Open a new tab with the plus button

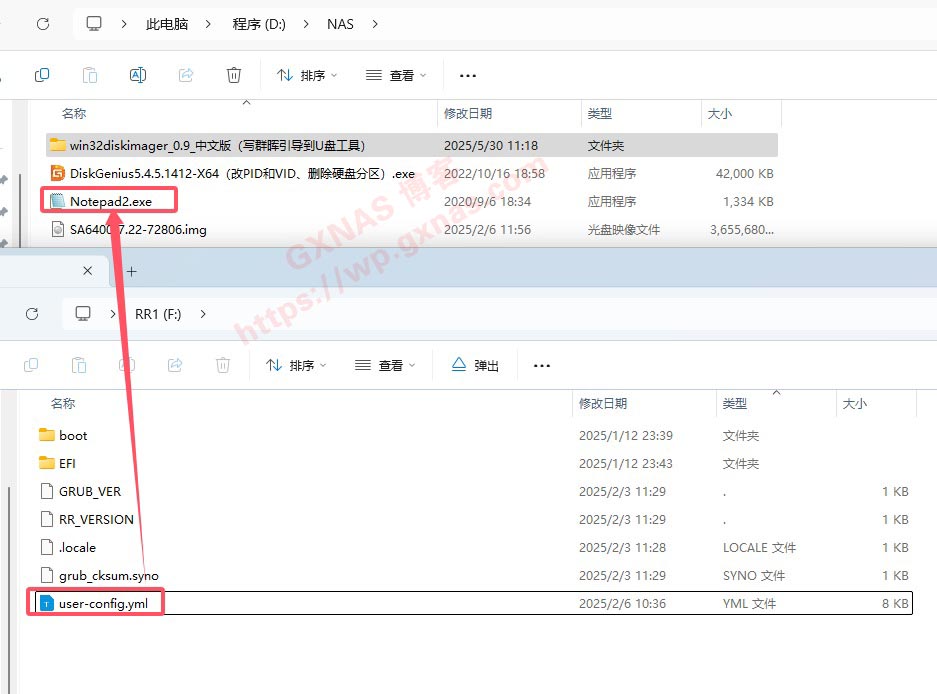coord(131,270)
